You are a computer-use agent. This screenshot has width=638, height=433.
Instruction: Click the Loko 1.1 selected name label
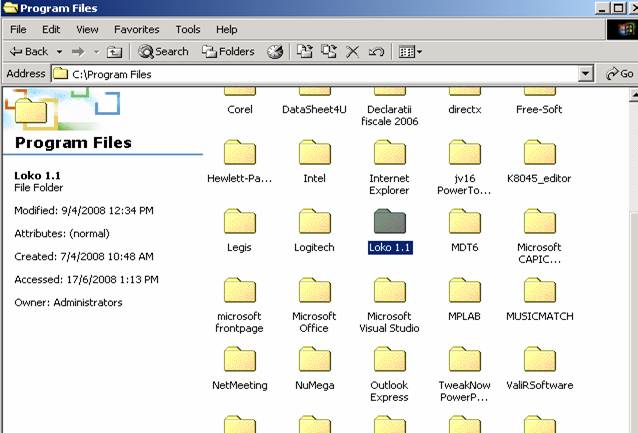390,247
